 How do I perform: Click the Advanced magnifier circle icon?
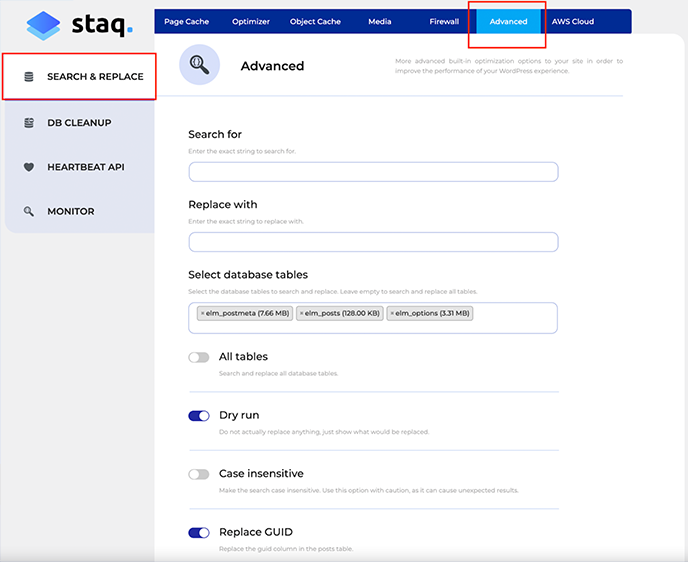[200, 65]
